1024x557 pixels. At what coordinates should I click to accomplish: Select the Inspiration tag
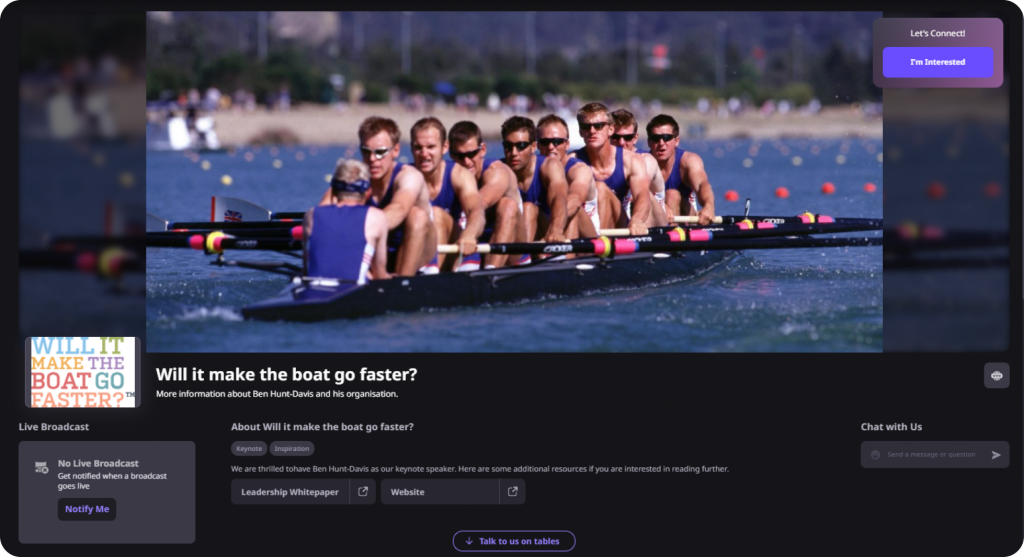[292, 449]
